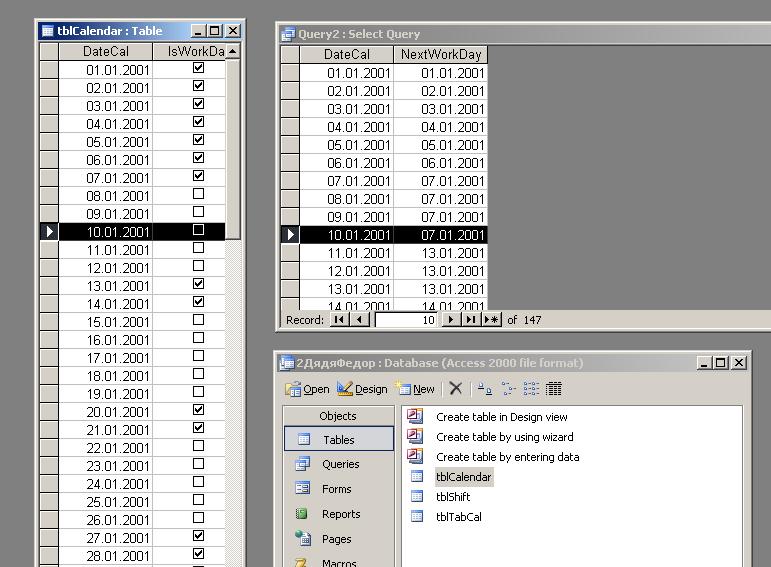Image resolution: width=771 pixels, height=567 pixels.
Task: Click the Open button in database window
Action: point(307,389)
